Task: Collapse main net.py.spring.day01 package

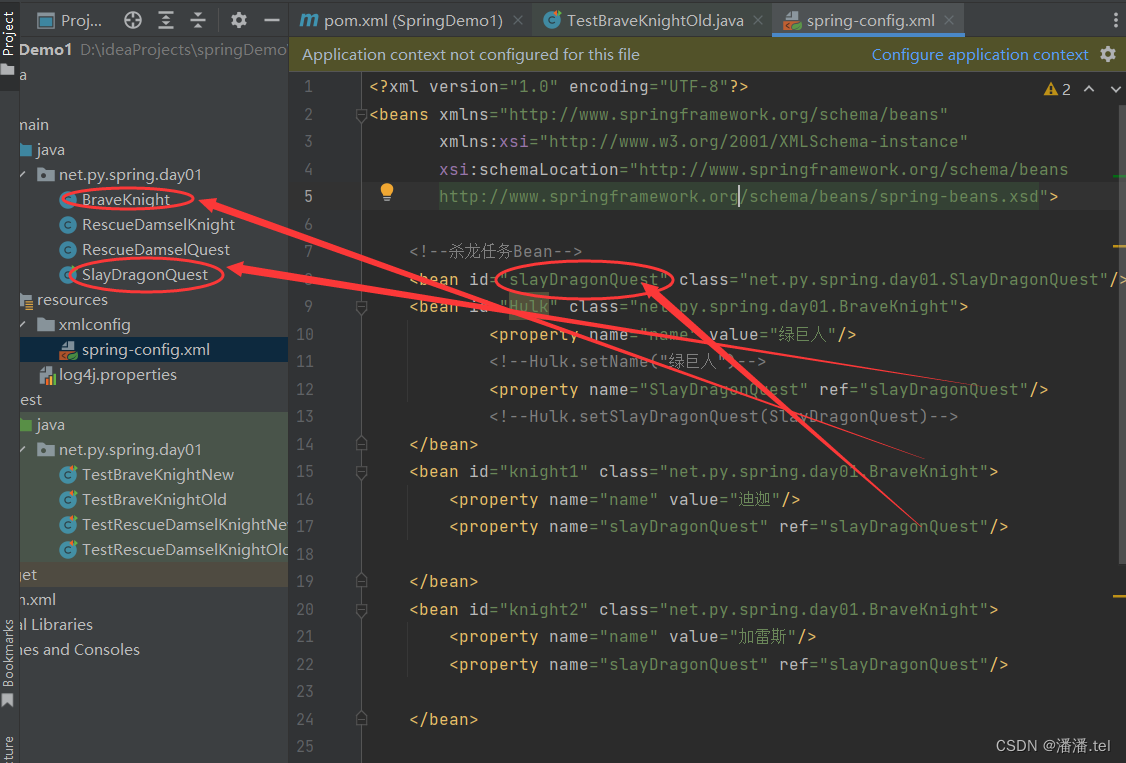Action: point(24,174)
